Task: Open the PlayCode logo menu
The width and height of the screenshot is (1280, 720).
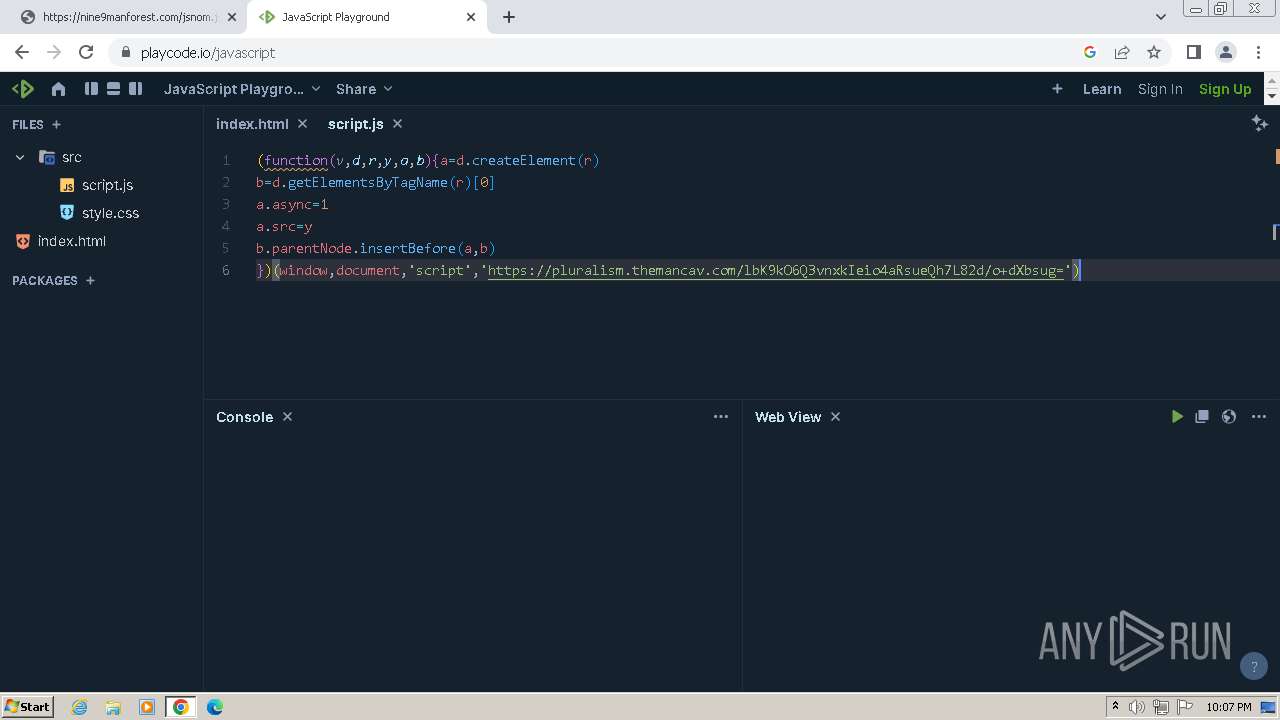Action: (x=23, y=89)
